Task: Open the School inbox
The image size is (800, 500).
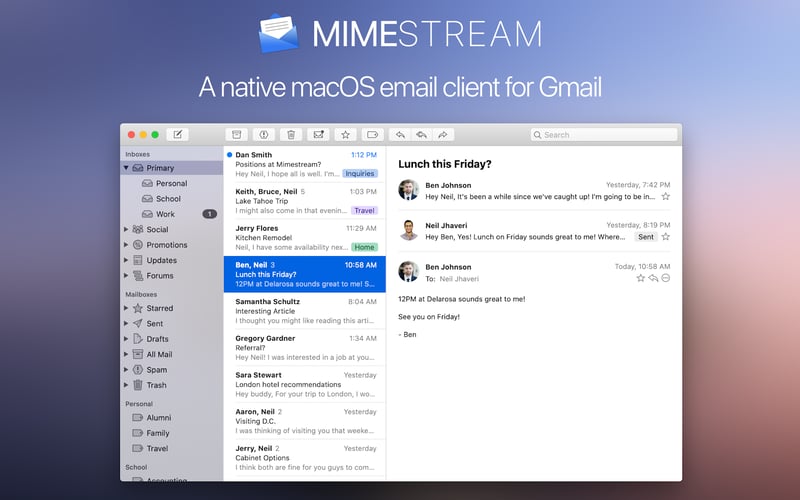Action: tap(172, 198)
